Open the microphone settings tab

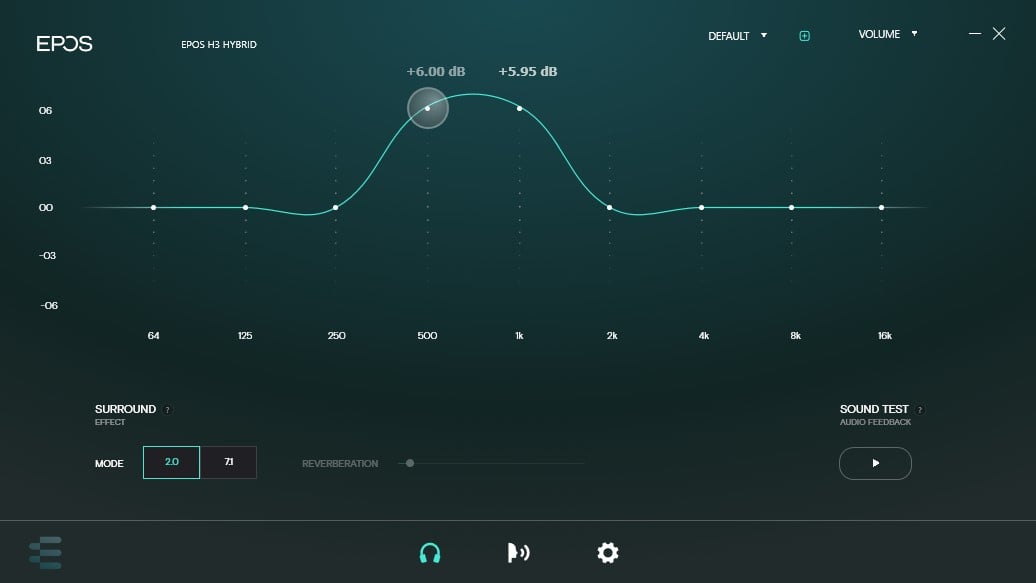518,553
